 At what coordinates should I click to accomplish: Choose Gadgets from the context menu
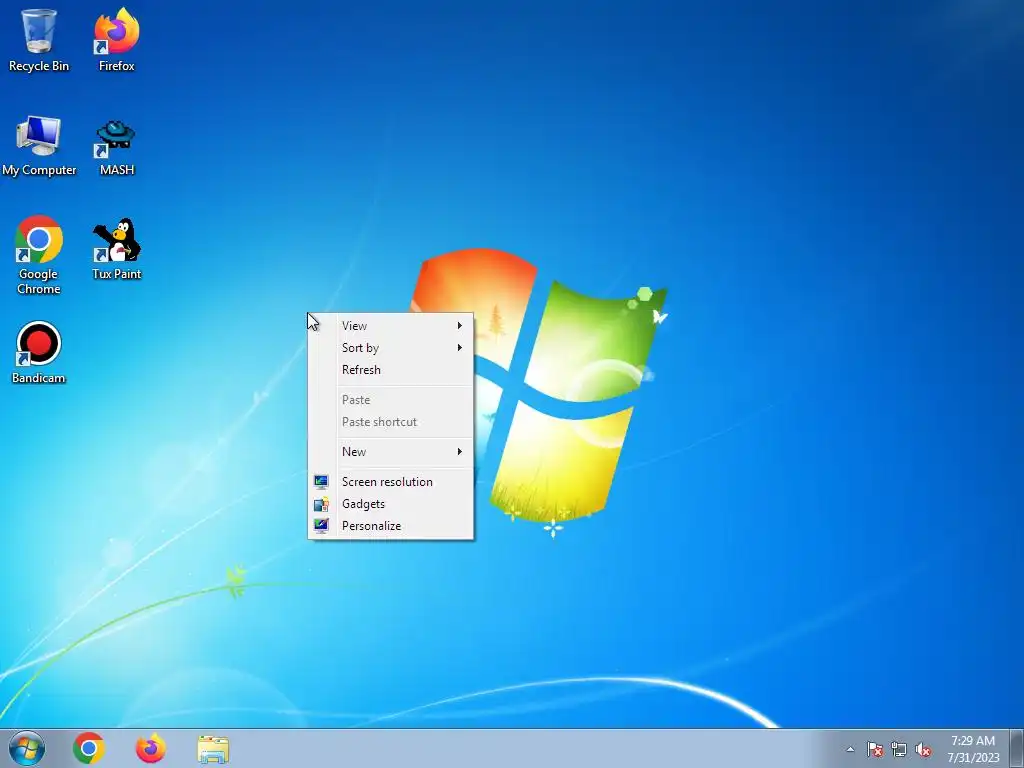click(x=391, y=504)
